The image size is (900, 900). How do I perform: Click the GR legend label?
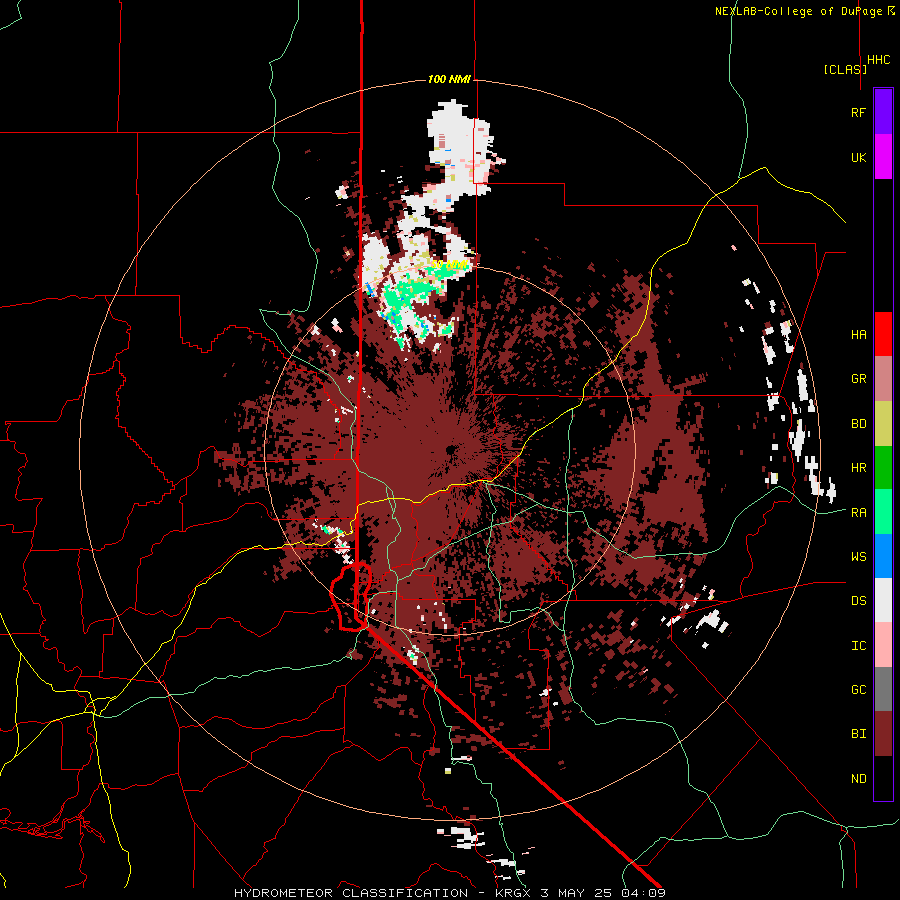(x=858, y=379)
